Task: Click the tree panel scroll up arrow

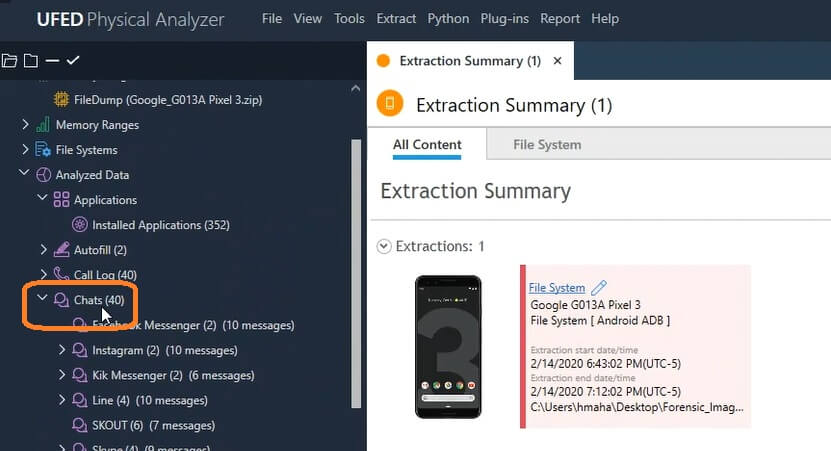Action: pos(356,89)
